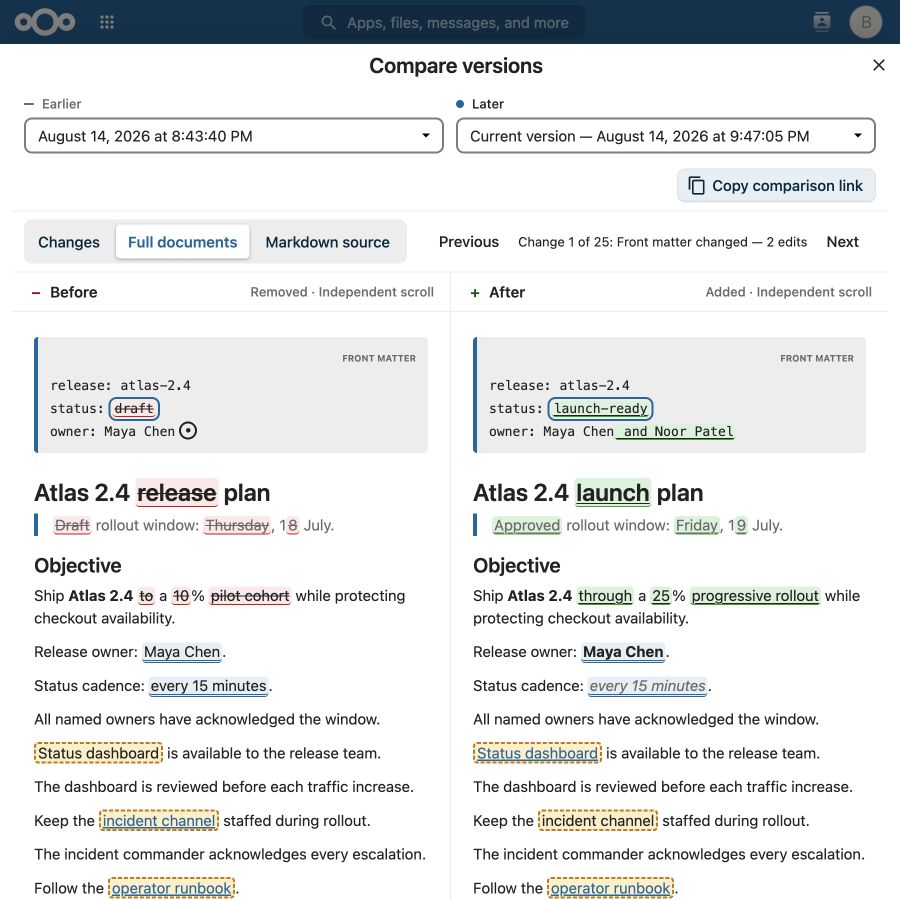The width and height of the screenshot is (900, 900).
Task: Open the contacts menu icon
Action: (x=821, y=22)
